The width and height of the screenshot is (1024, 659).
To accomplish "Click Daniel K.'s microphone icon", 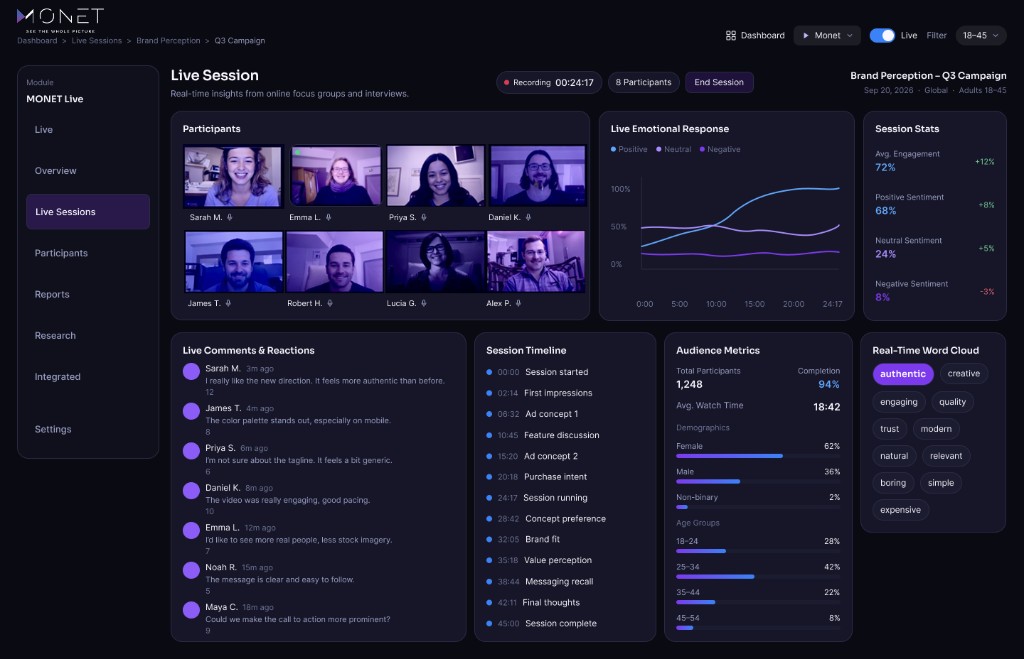I will coord(528,217).
